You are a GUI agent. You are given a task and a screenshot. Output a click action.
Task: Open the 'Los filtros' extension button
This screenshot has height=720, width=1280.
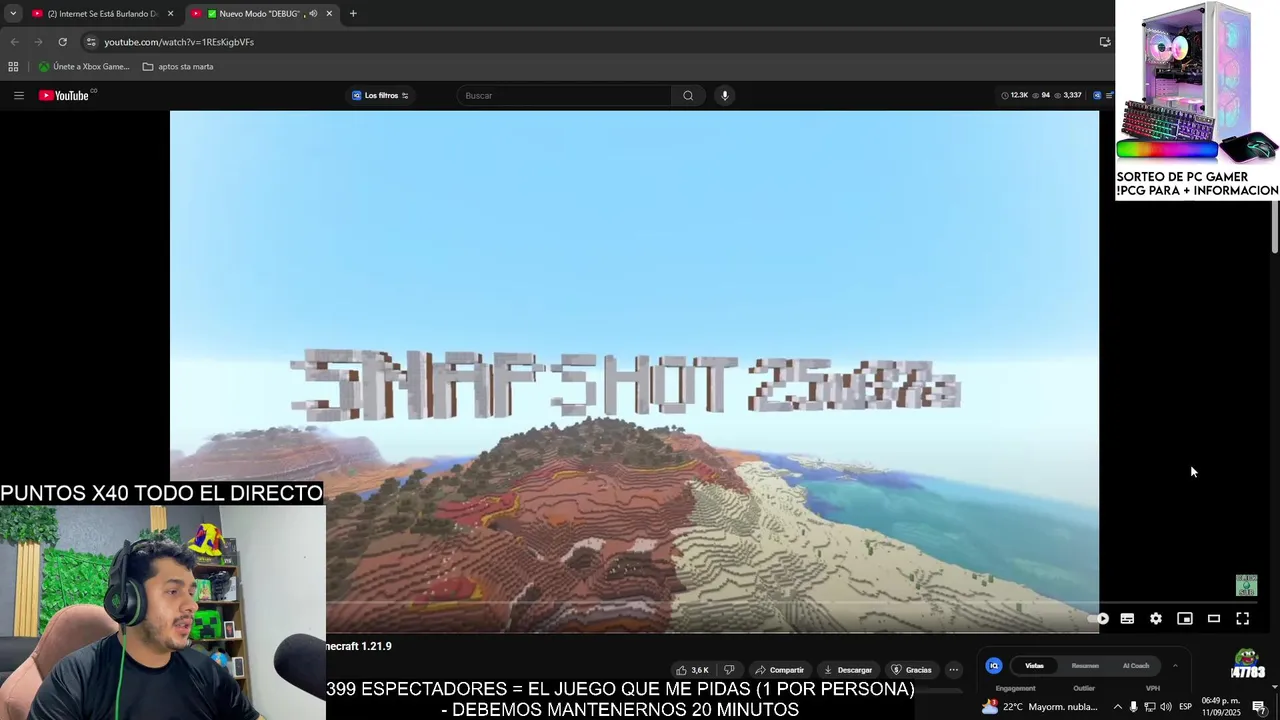point(380,95)
